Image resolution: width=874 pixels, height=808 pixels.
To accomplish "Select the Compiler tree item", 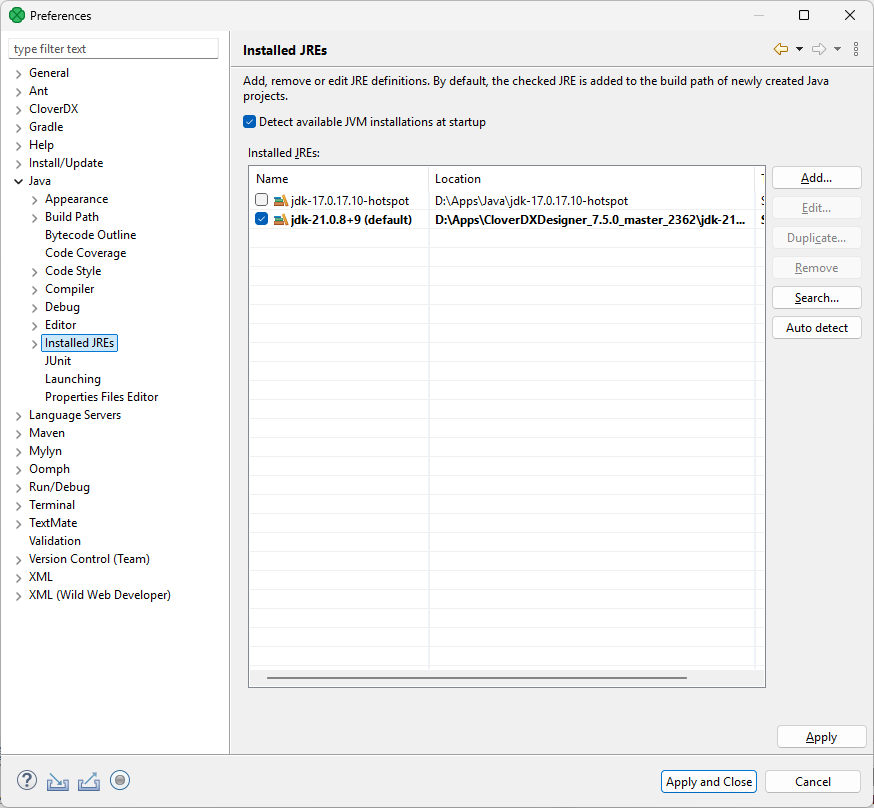I will click(x=69, y=289).
